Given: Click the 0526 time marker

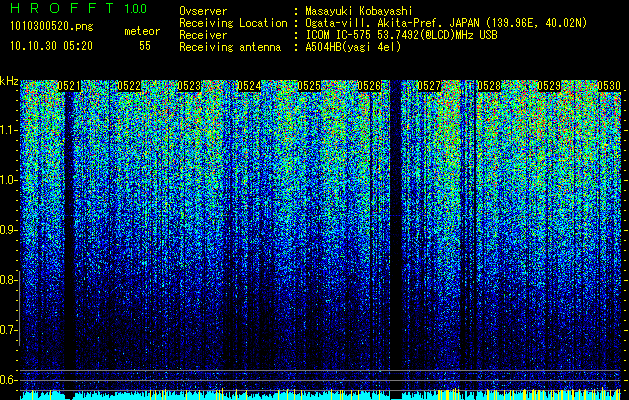Looking at the screenshot, I should point(369,86).
